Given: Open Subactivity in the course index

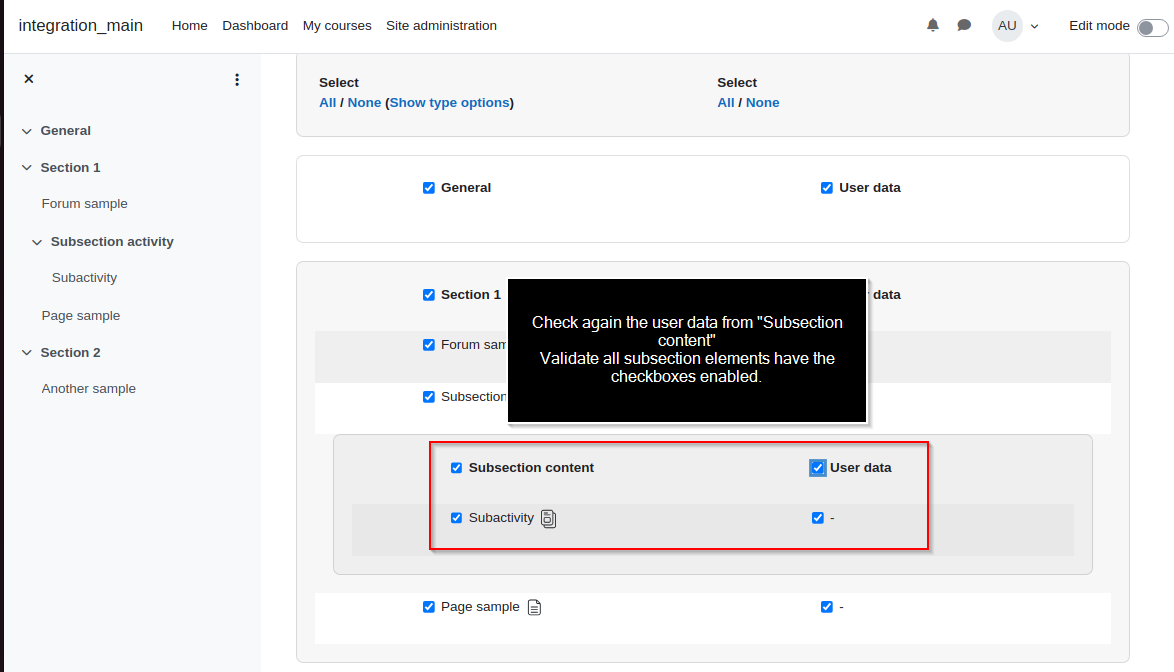Looking at the screenshot, I should point(85,278).
